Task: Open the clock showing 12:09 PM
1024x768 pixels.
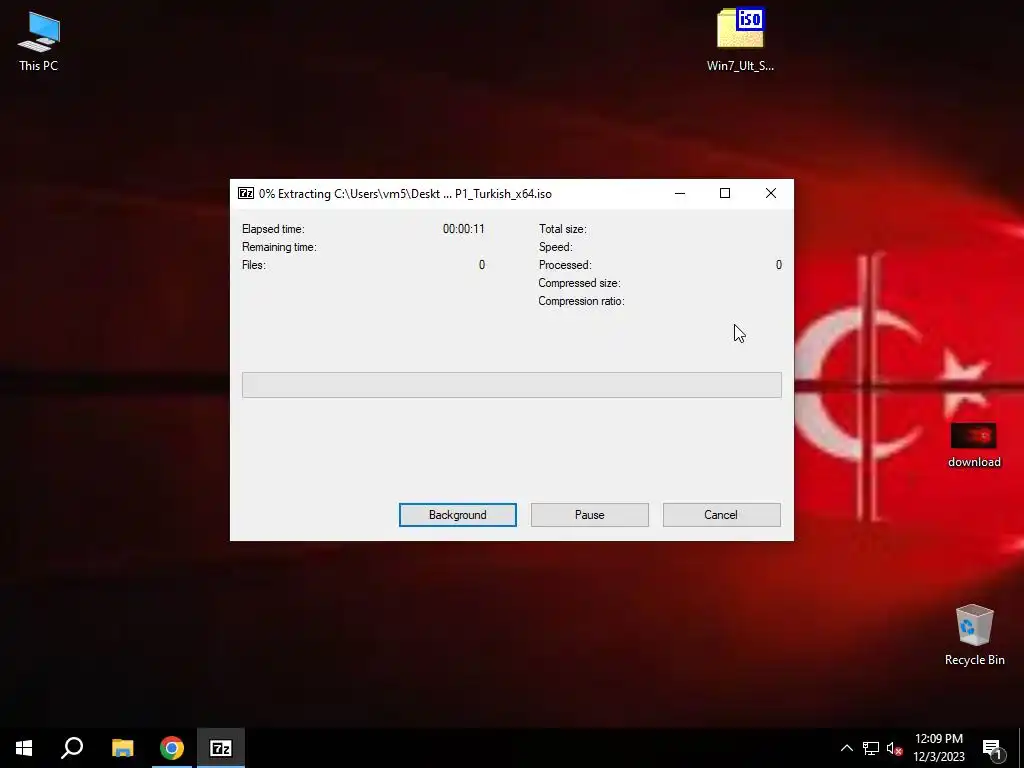Action: click(938, 748)
